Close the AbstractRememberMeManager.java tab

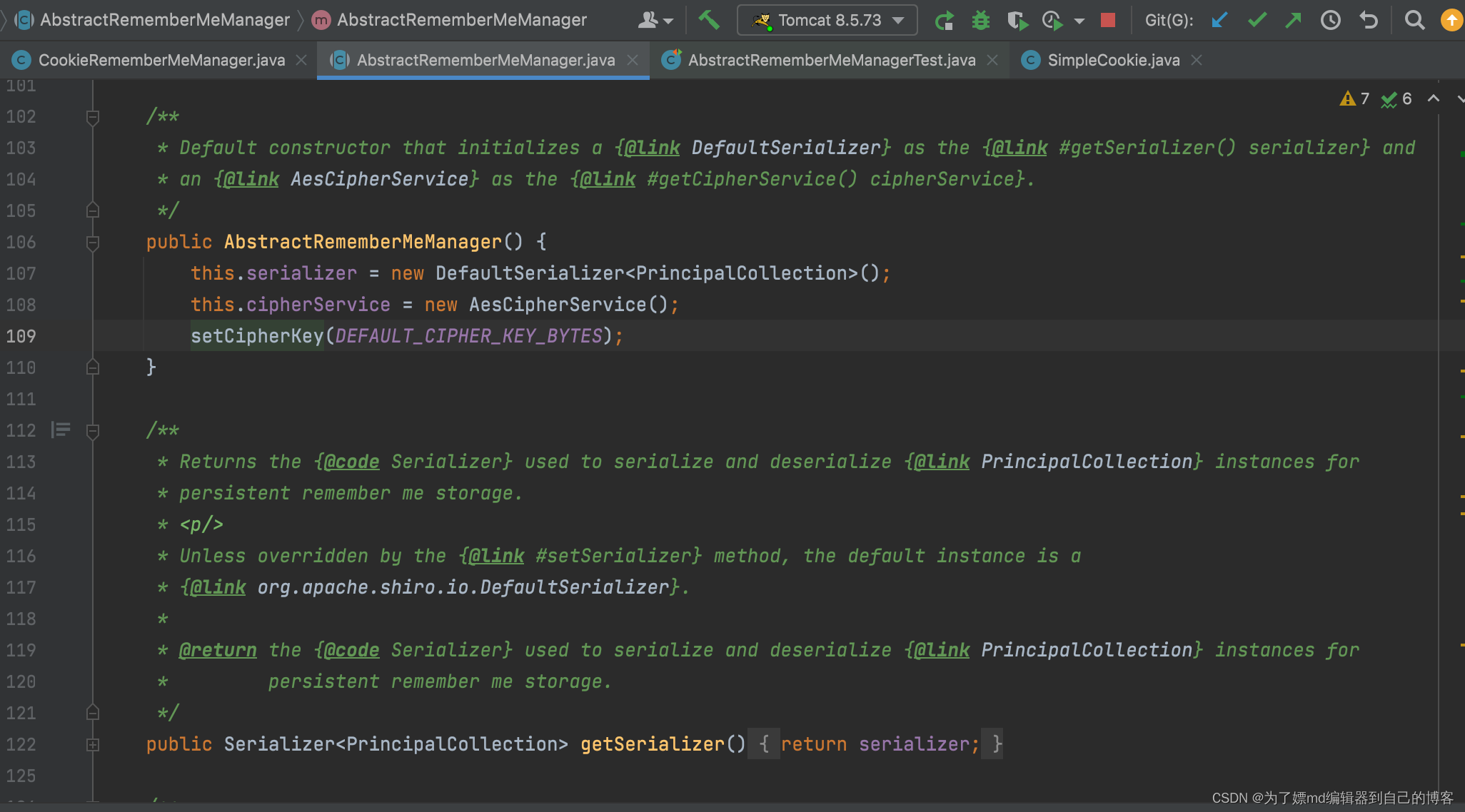coord(633,60)
